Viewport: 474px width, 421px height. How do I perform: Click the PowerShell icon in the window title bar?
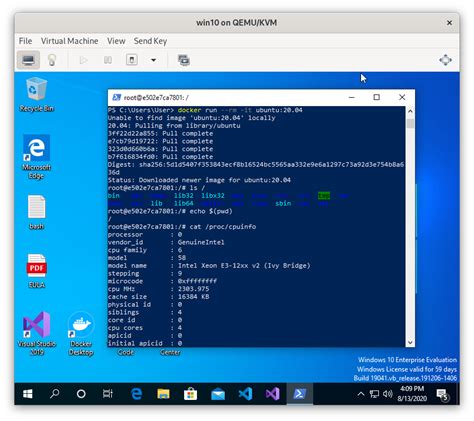[116, 97]
